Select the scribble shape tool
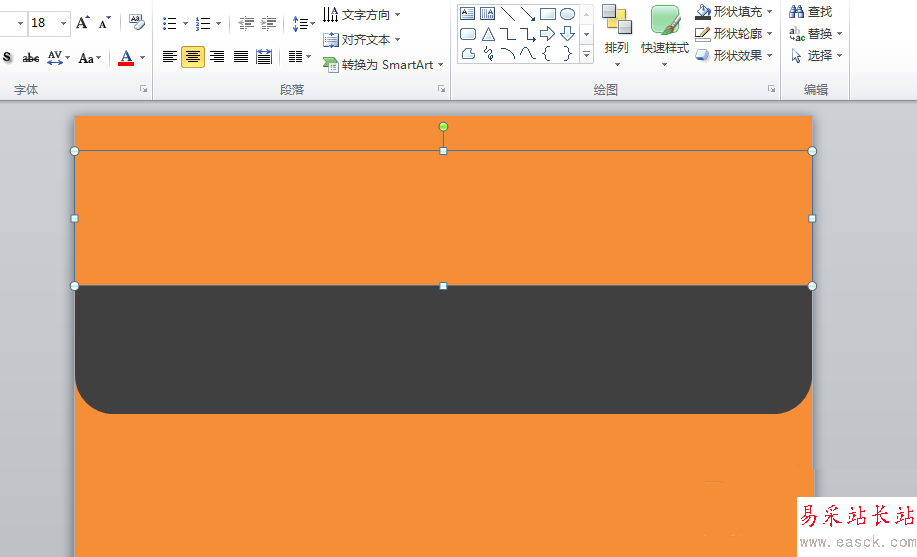 [488, 54]
